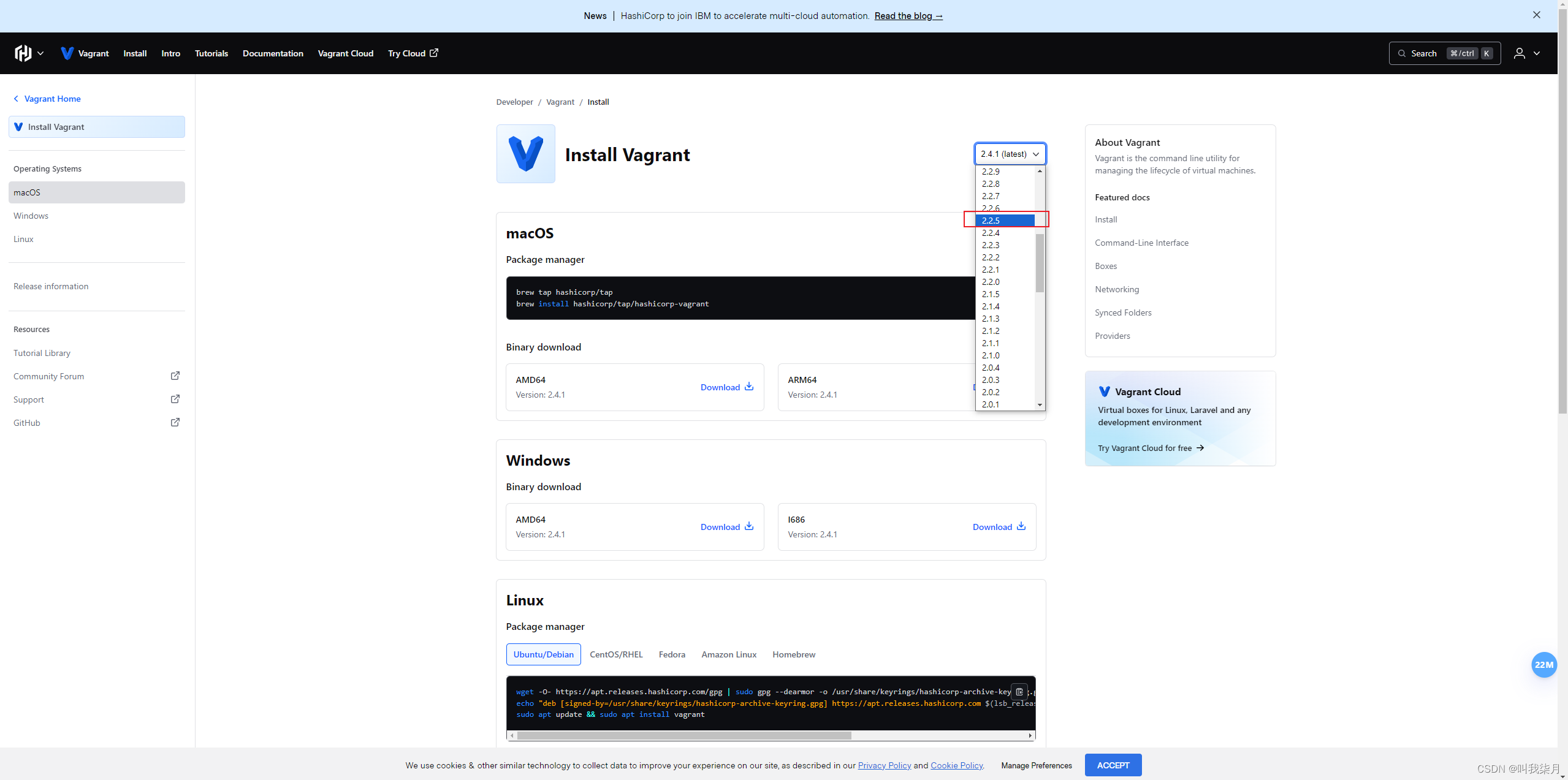Select version 2.0.4 from the list

1005,368
